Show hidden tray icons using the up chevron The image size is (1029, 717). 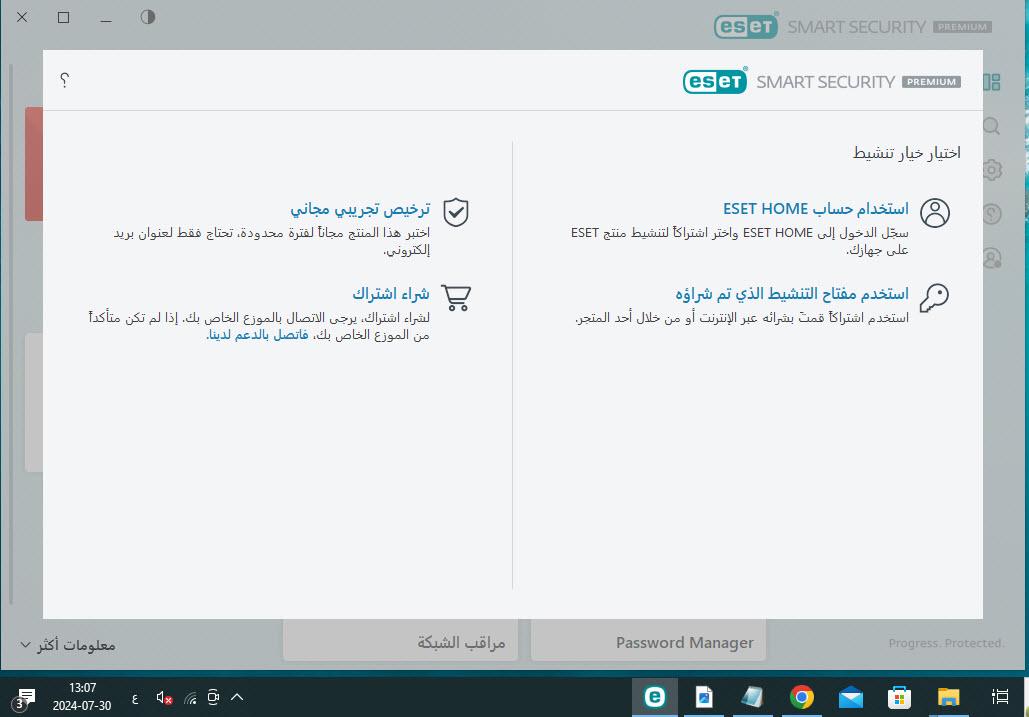coord(238,697)
